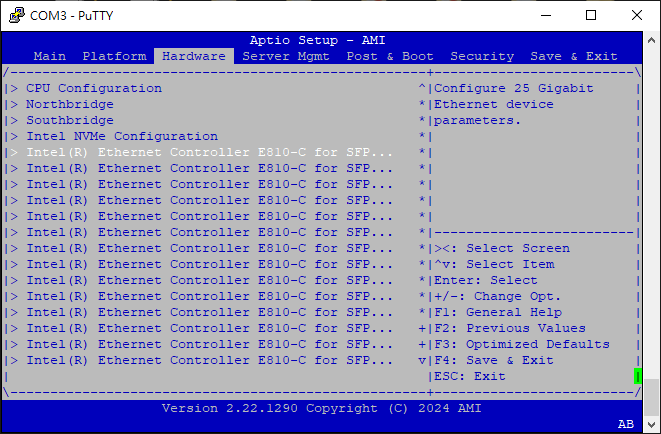Click the scroll down 'v' indicator

pos(422,360)
